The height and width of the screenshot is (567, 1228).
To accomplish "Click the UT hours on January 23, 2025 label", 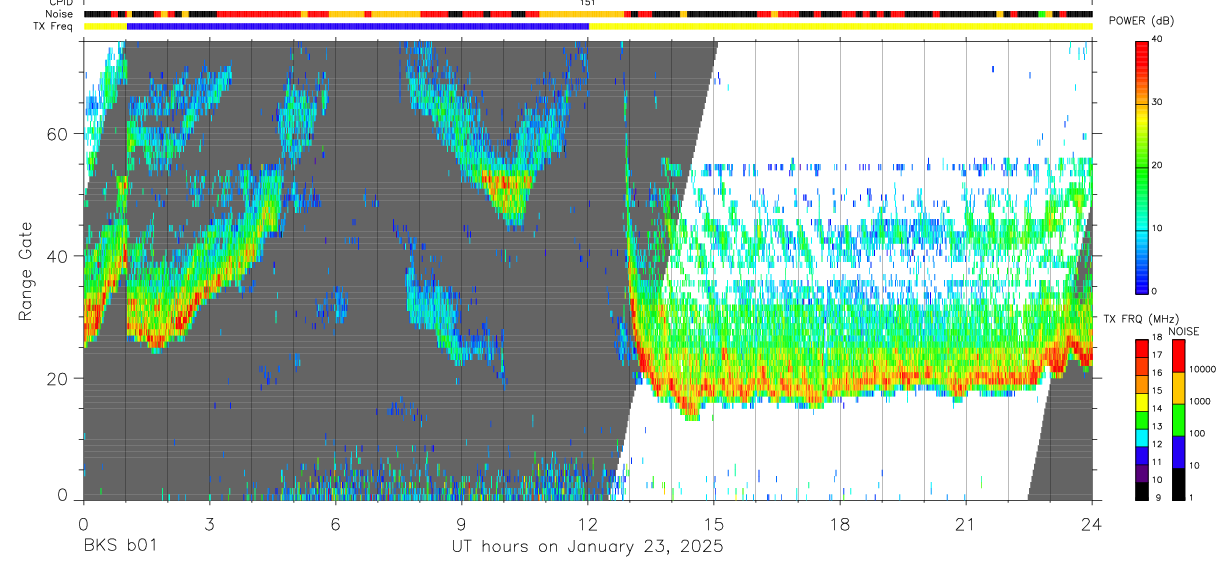I will click(586, 547).
